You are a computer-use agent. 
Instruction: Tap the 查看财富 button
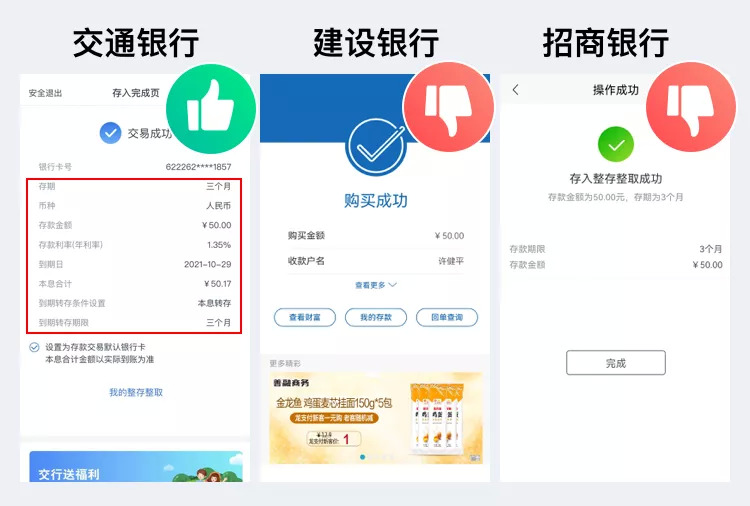tap(305, 318)
